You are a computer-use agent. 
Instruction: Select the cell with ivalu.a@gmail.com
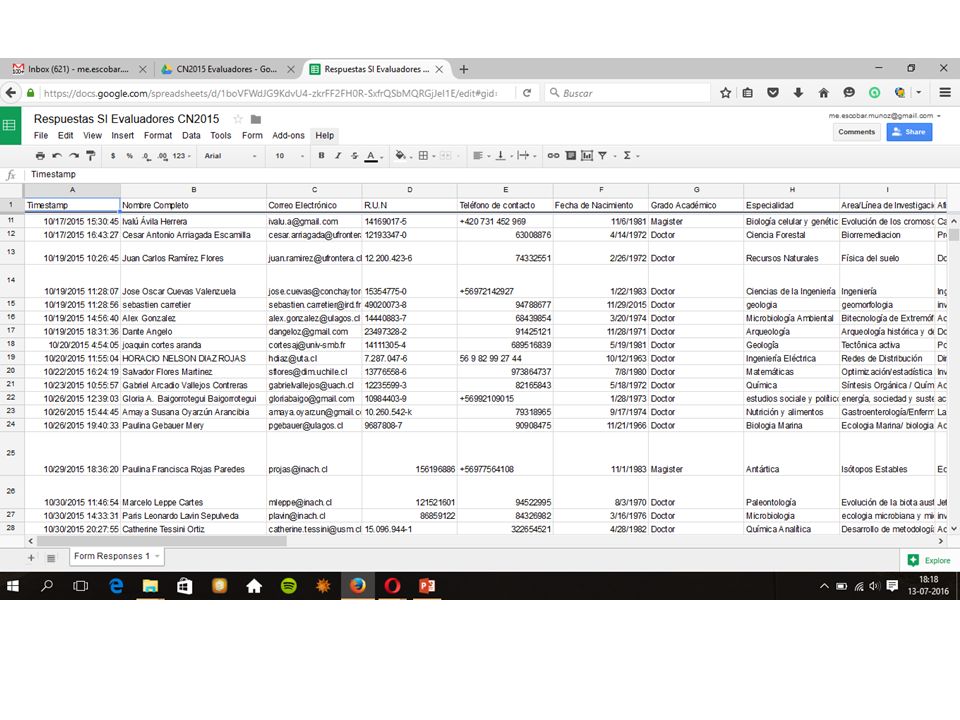[x=314, y=221]
